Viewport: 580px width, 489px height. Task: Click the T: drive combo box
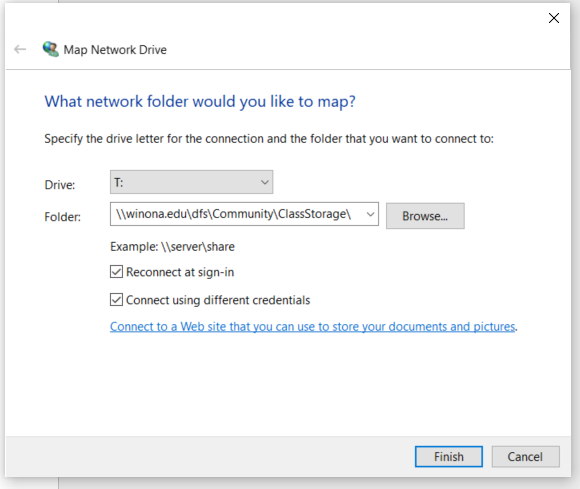[191, 182]
